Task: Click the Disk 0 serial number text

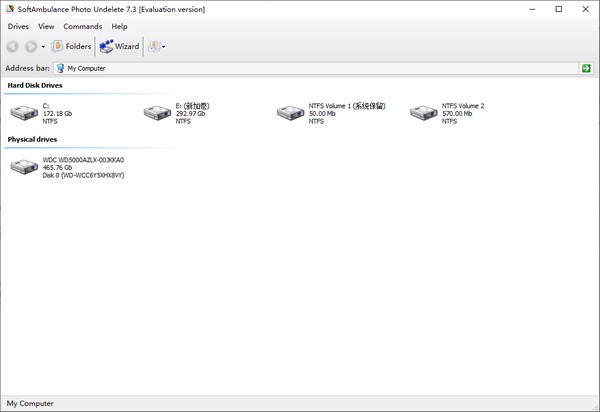Action: (83, 175)
